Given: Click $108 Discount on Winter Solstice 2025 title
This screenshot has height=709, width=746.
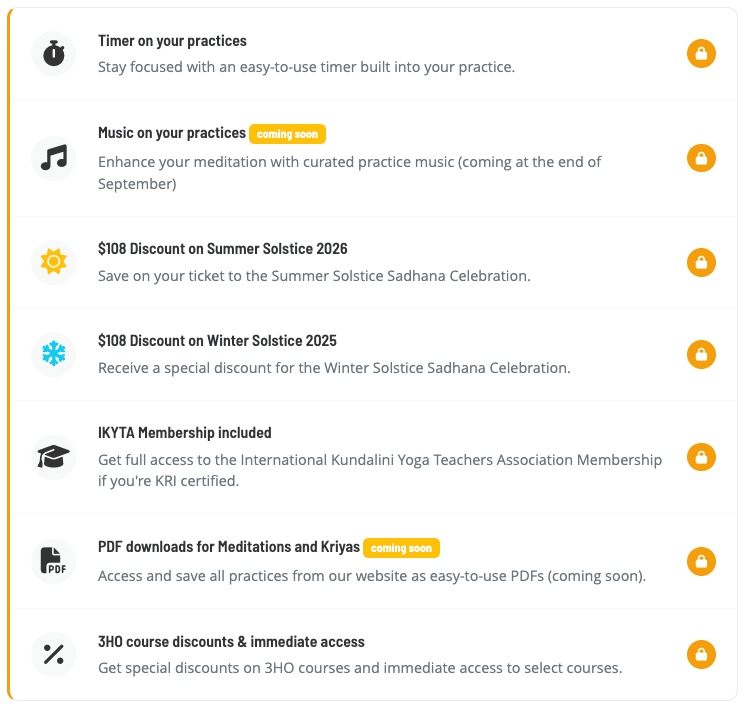Looking at the screenshot, I should (217, 341).
